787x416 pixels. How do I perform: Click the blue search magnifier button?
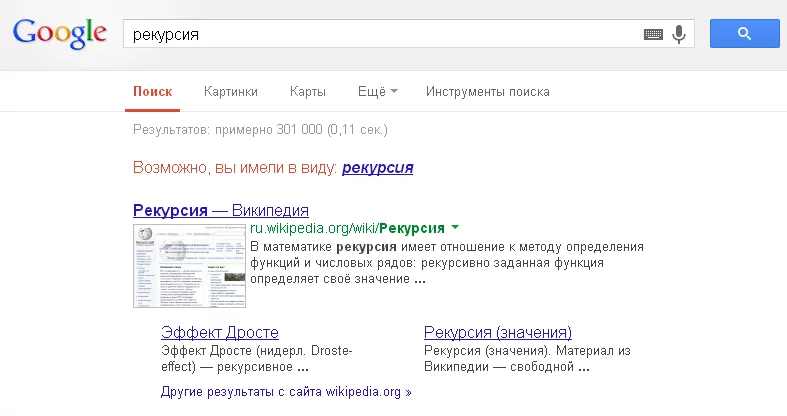pyautogui.click(x=744, y=34)
